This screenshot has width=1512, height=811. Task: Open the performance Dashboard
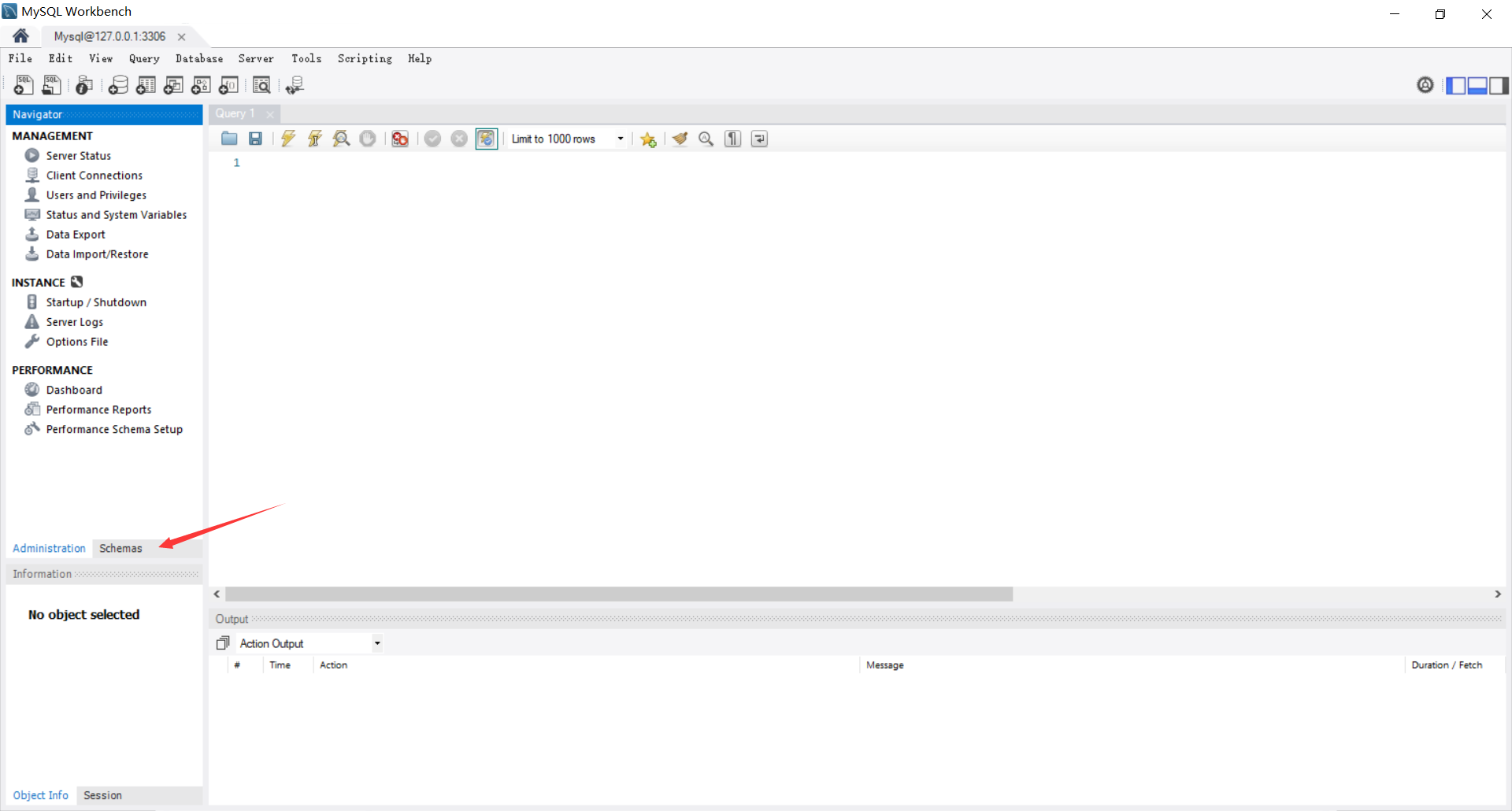74,389
